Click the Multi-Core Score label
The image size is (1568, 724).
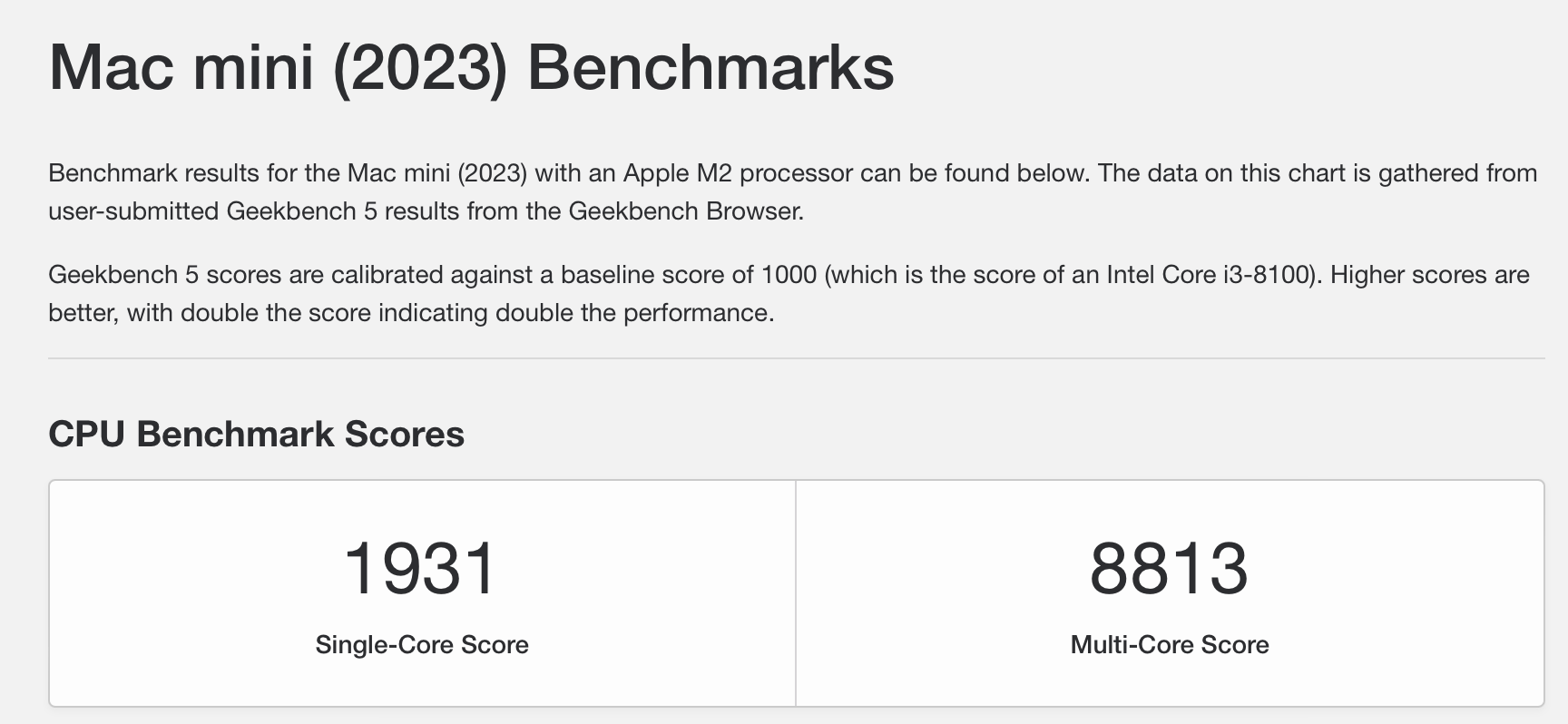pyautogui.click(x=1170, y=644)
